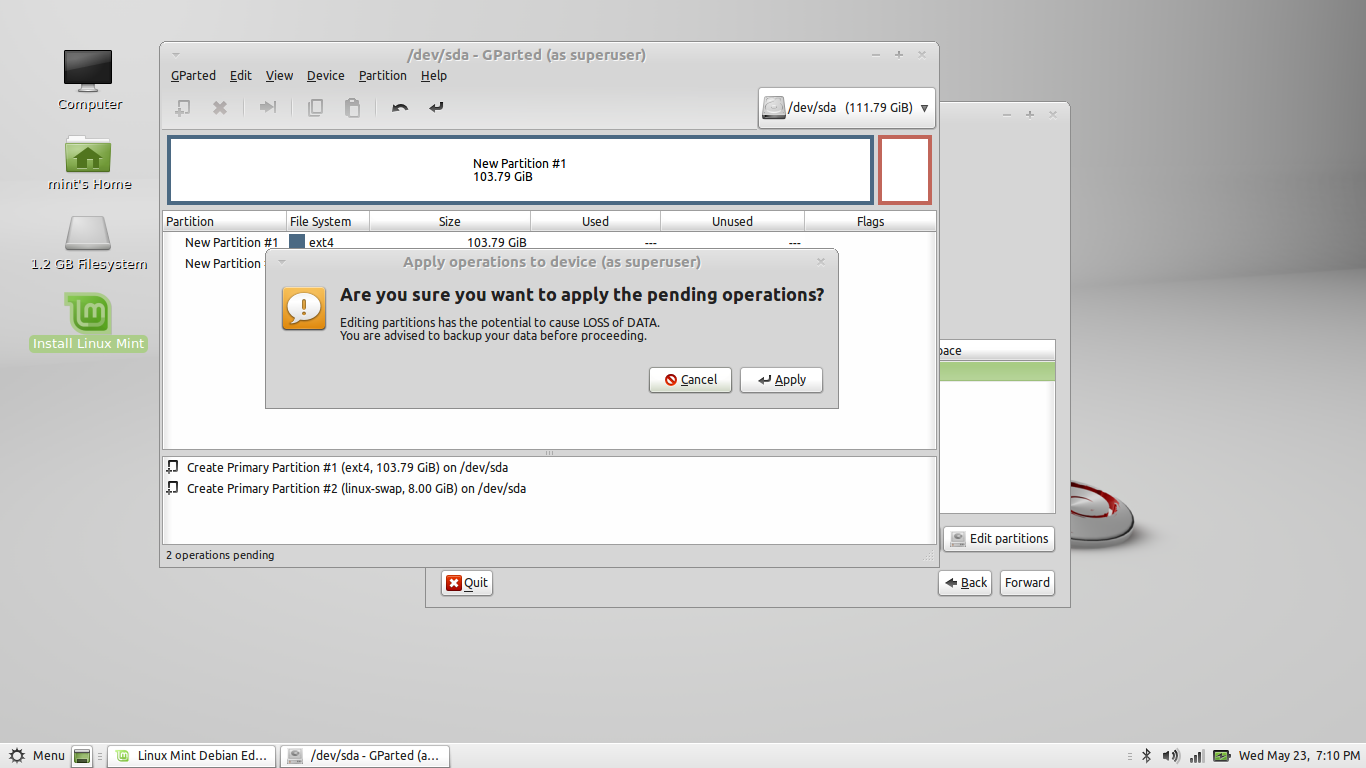Click the Apply dialog window menu arrow
The image size is (1366, 768).
click(282, 262)
